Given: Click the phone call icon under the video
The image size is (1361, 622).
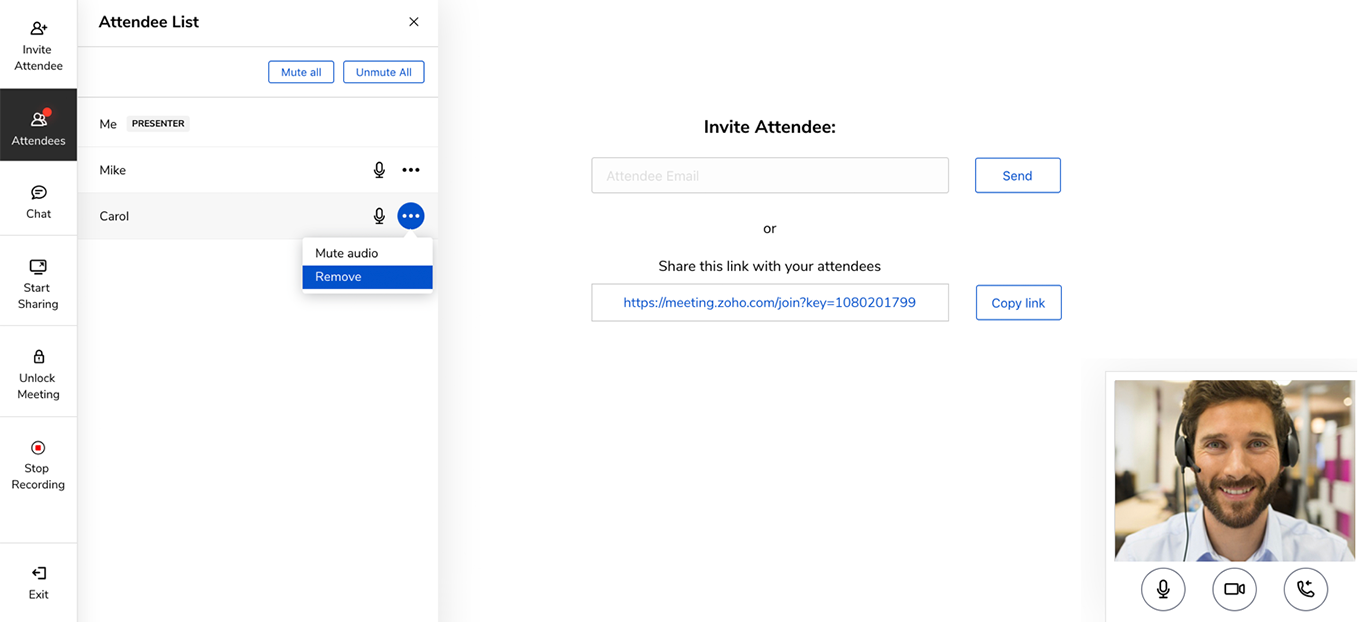Looking at the screenshot, I should (1306, 589).
